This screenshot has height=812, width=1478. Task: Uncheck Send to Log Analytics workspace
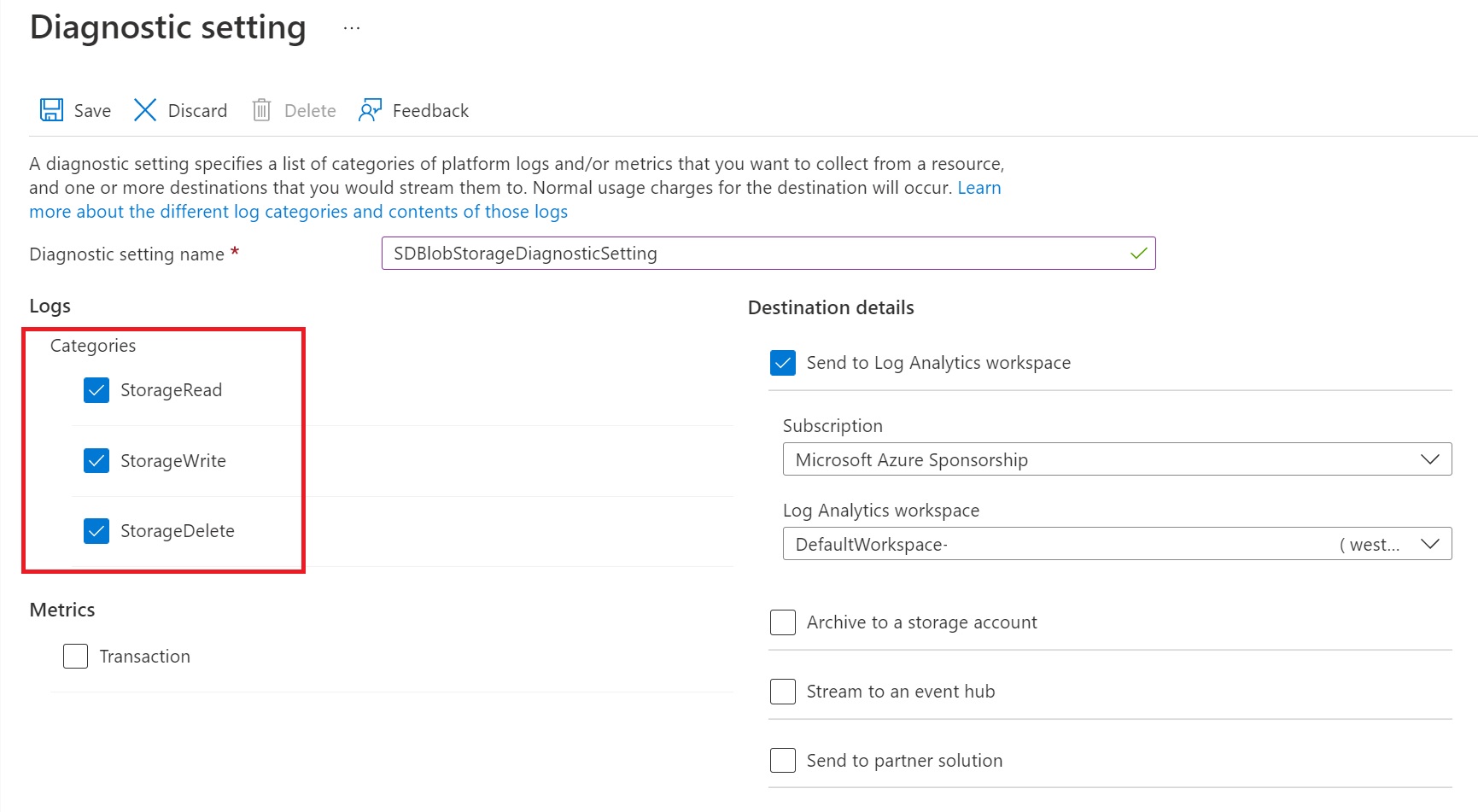coord(783,363)
